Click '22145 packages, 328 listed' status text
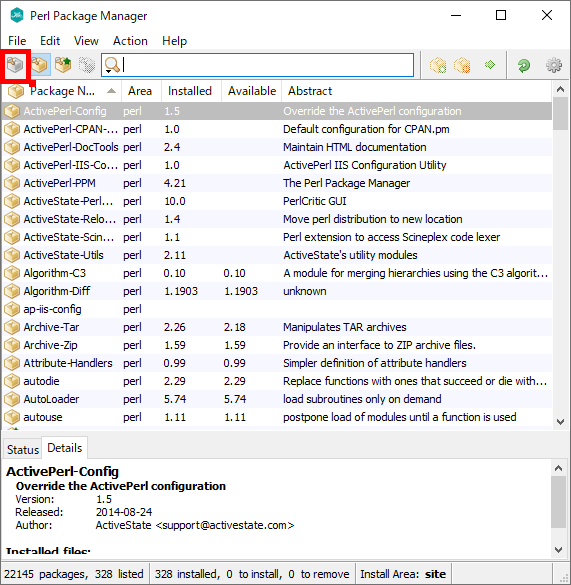The image size is (571, 585). click(x=74, y=574)
